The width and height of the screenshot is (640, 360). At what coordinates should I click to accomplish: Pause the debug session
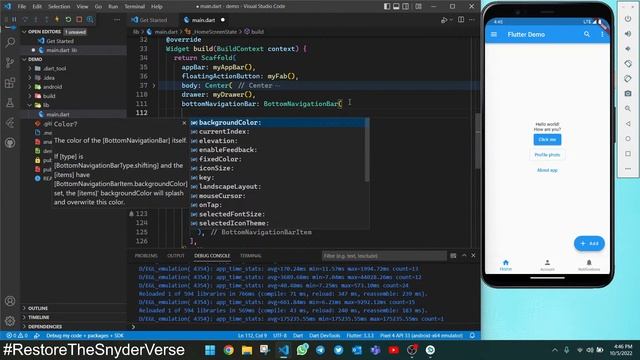tap(14, 20)
